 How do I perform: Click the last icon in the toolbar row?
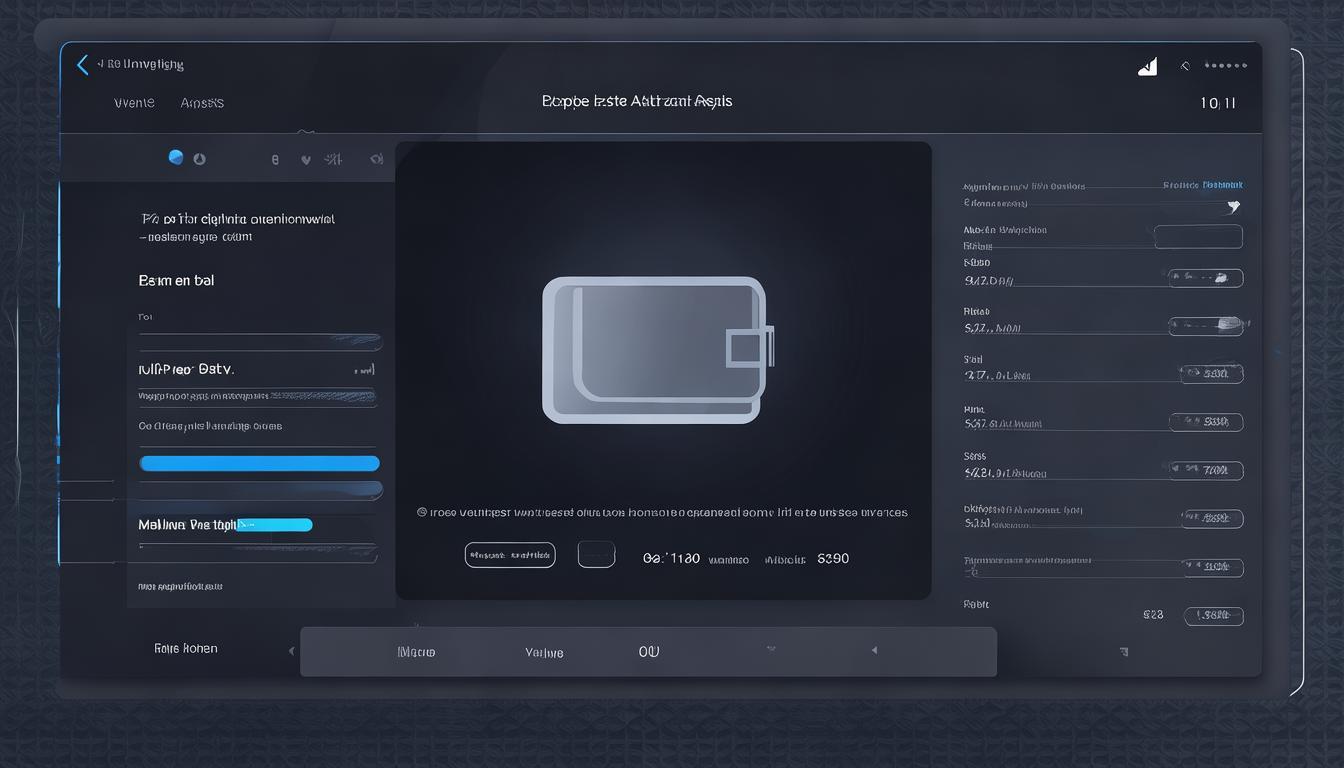tap(376, 159)
